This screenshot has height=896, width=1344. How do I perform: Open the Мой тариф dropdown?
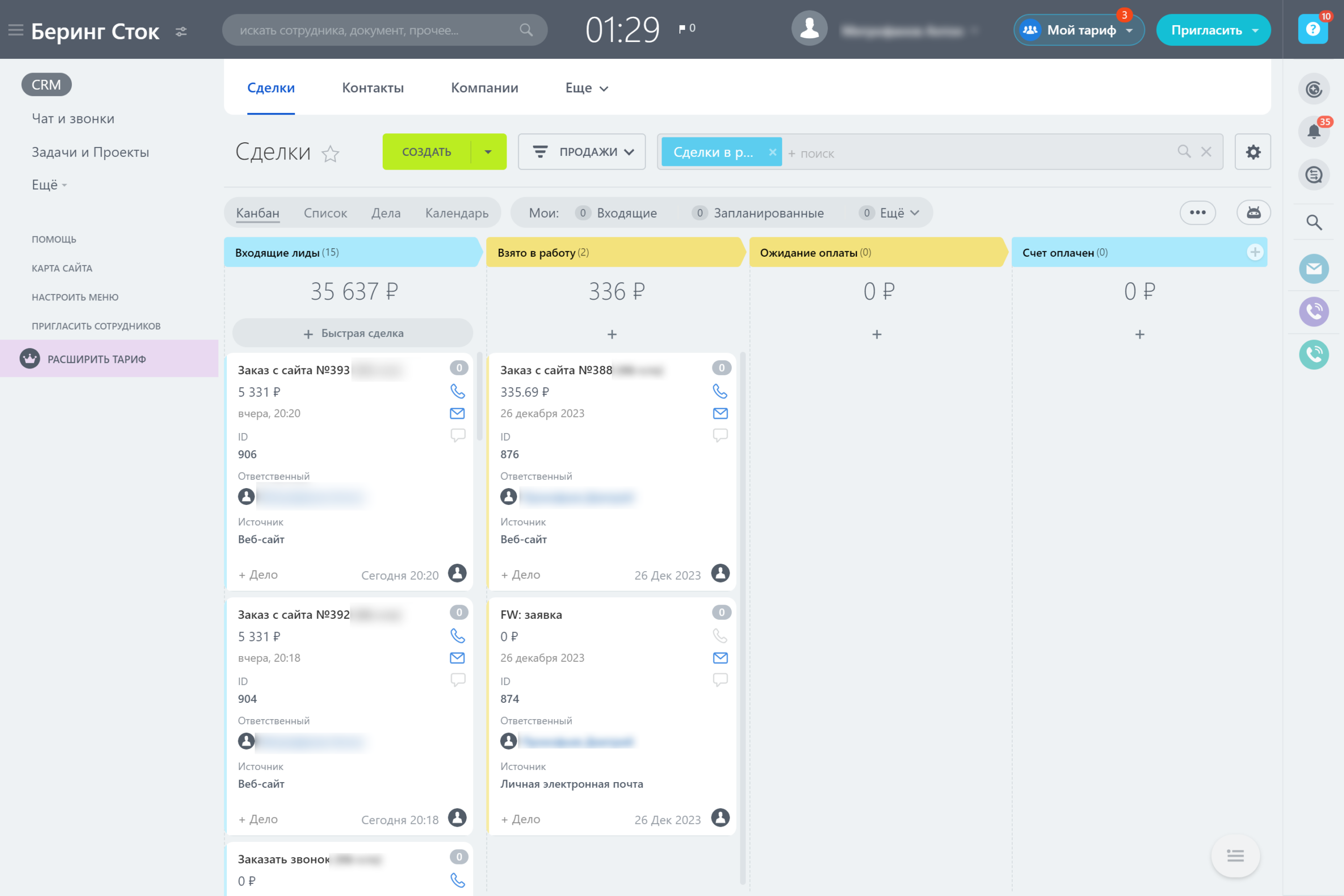pos(1079,30)
